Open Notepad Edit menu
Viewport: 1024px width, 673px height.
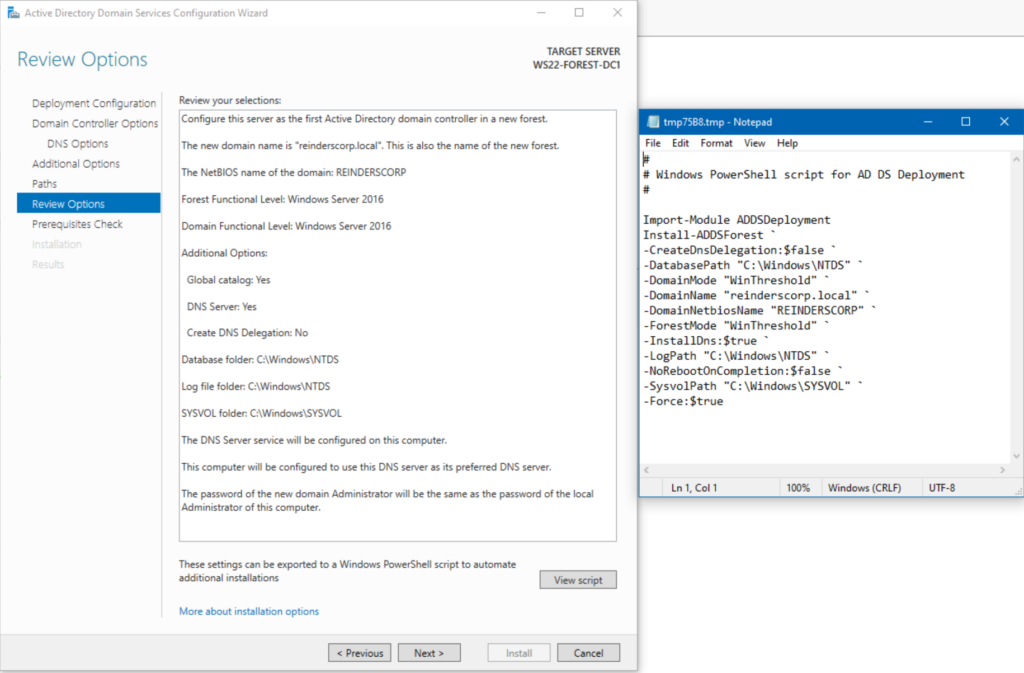[680, 143]
